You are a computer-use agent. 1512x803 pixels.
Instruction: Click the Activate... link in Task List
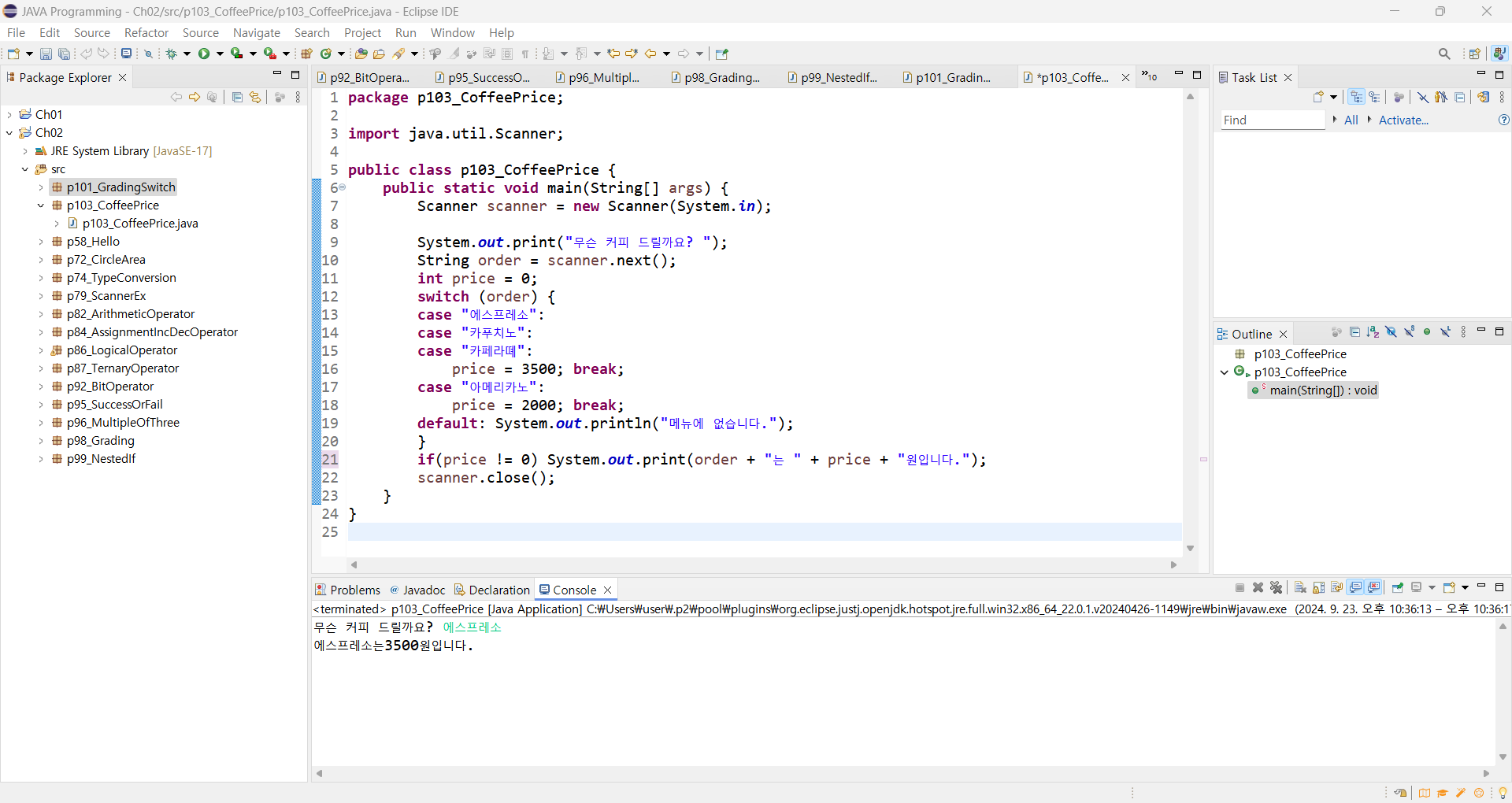[x=1403, y=120]
